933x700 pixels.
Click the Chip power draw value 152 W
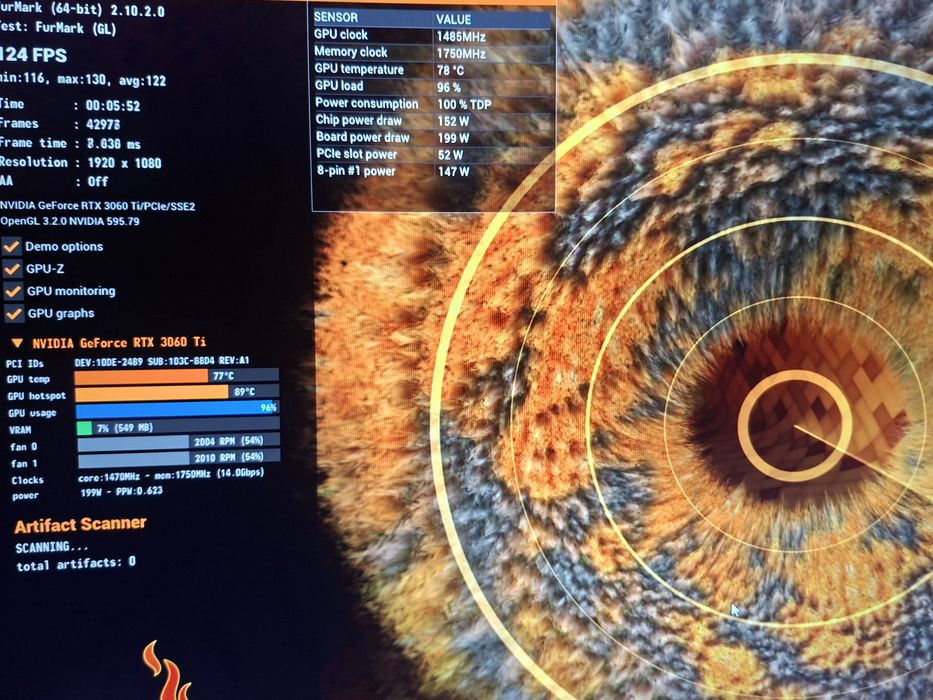[x=453, y=121]
